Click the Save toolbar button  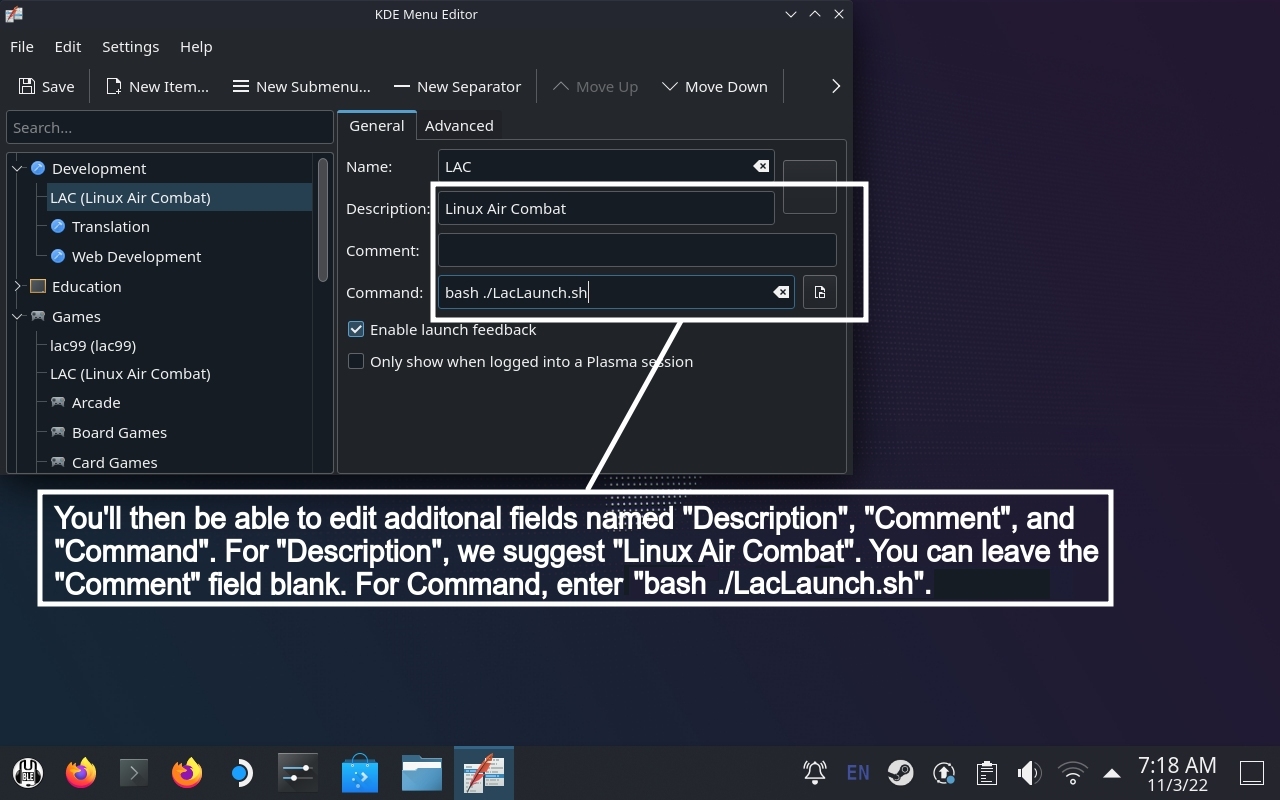tap(46, 86)
